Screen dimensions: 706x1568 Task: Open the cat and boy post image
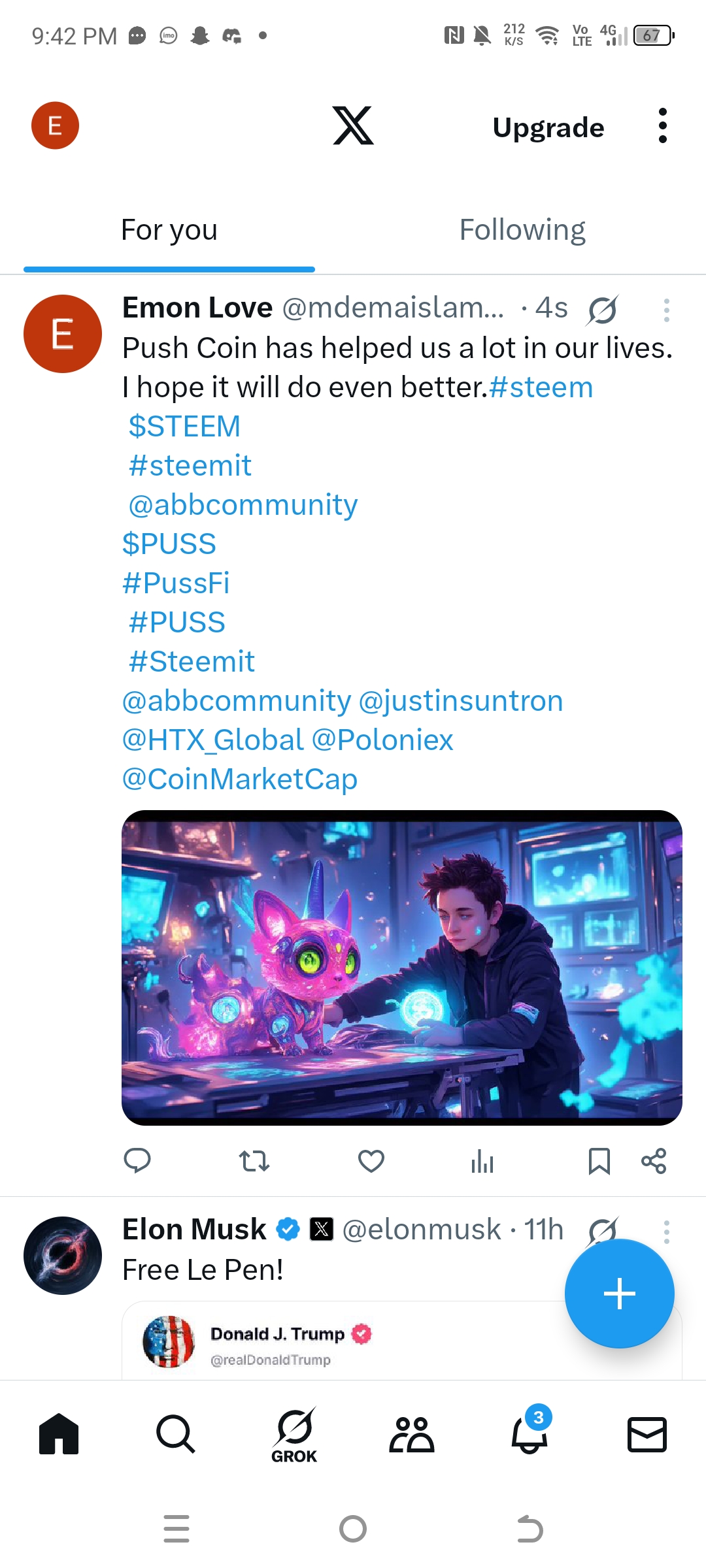tap(402, 968)
